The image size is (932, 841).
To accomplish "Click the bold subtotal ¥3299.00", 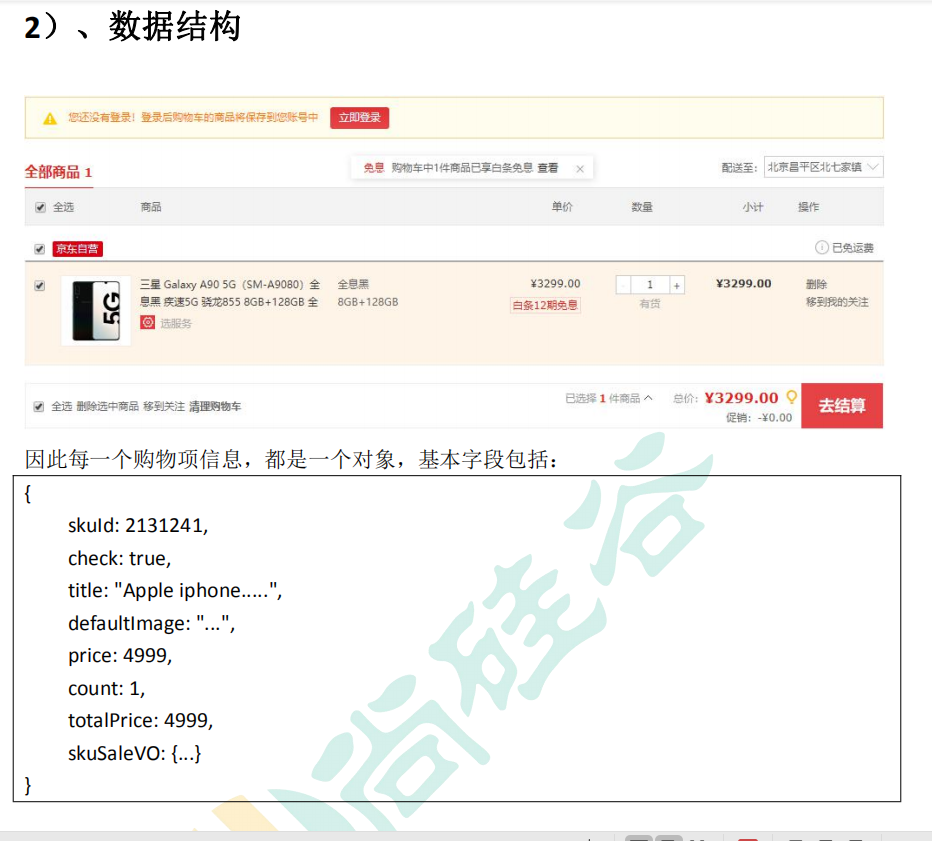I will tap(744, 284).
